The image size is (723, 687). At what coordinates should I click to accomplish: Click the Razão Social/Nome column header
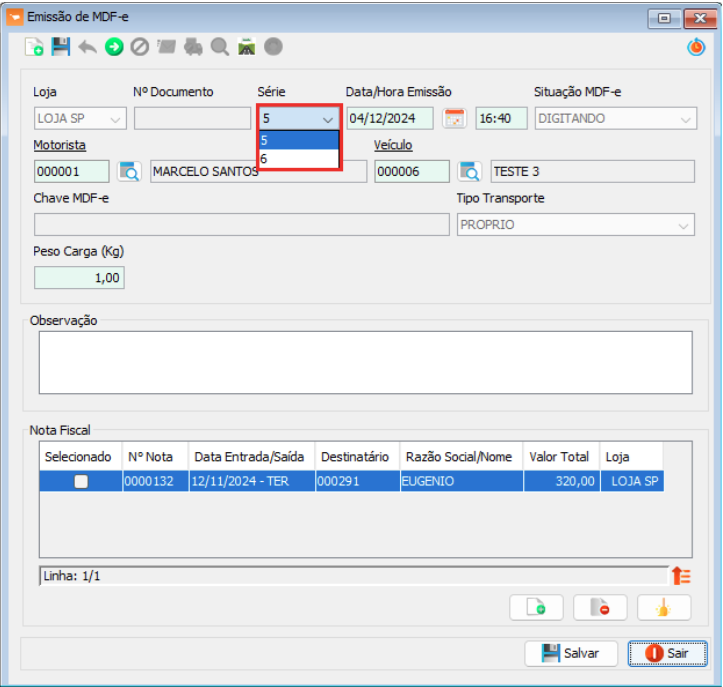point(458,456)
